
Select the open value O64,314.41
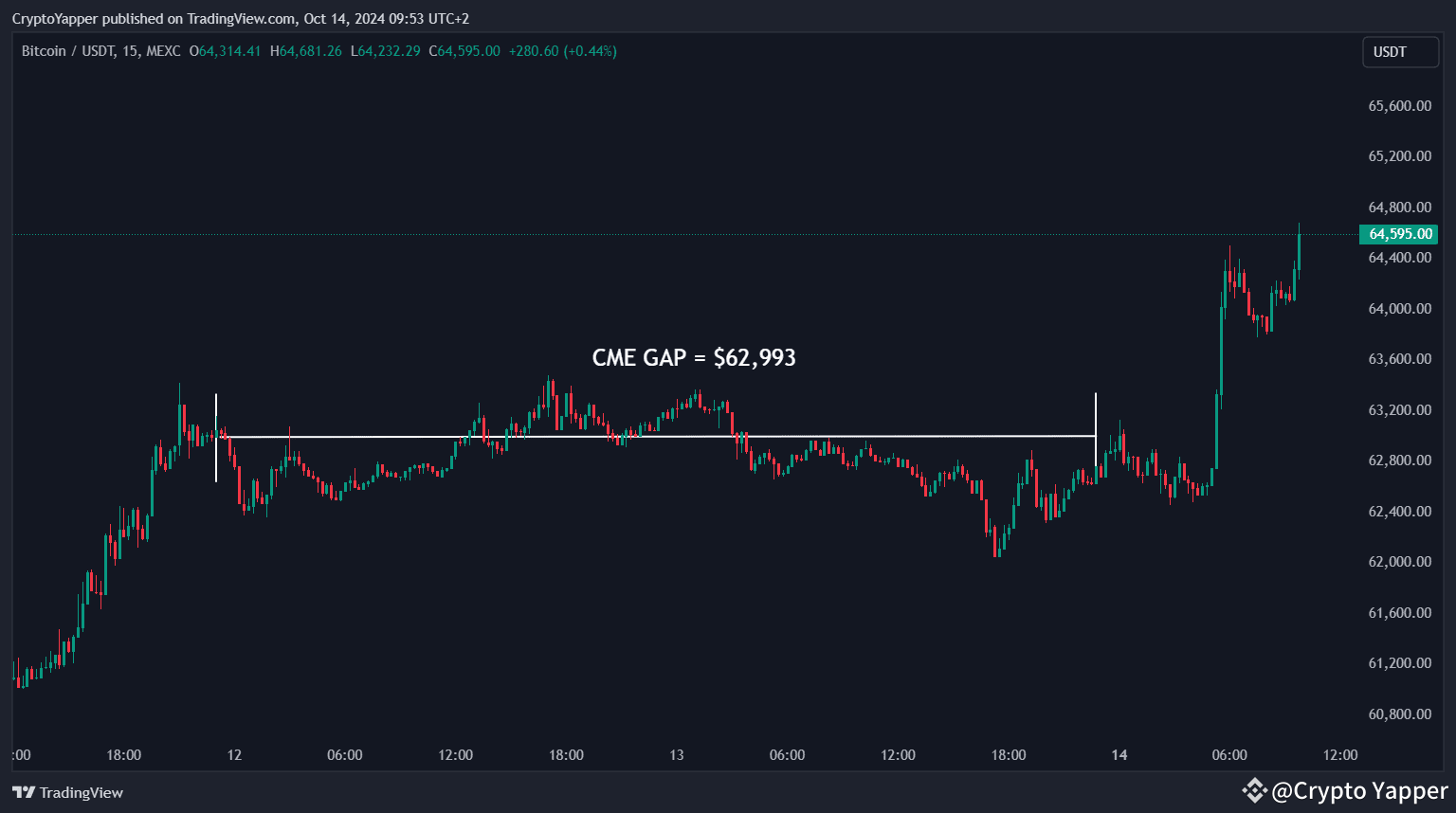coord(225,51)
